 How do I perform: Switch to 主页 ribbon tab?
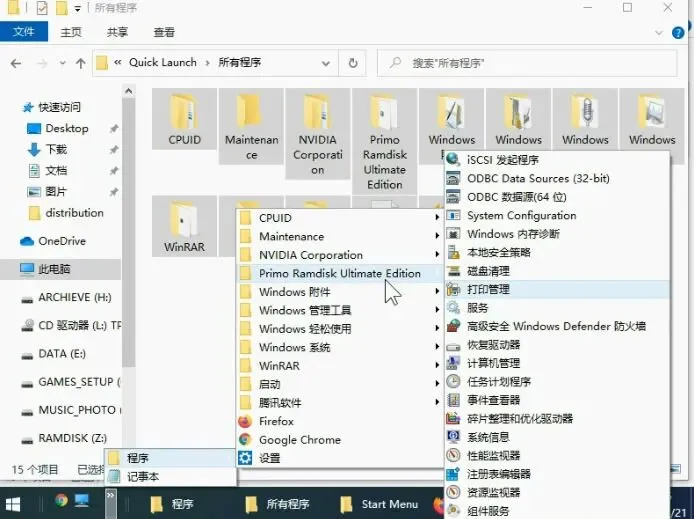71,32
